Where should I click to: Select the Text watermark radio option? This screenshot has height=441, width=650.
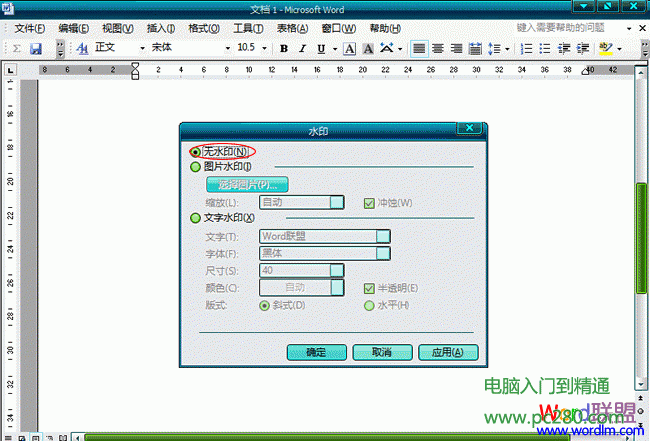point(195,218)
